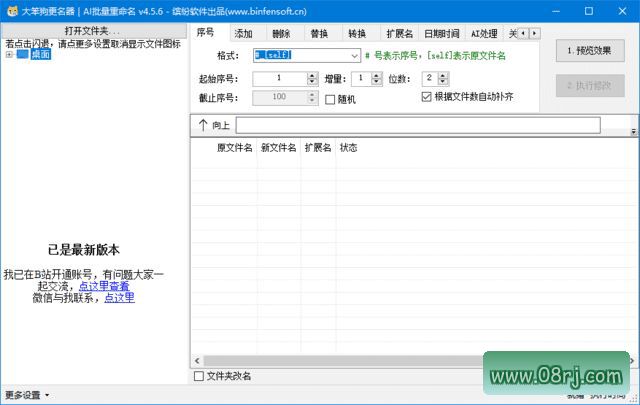
Task: Increase the 位数 value
Action: coord(443,76)
